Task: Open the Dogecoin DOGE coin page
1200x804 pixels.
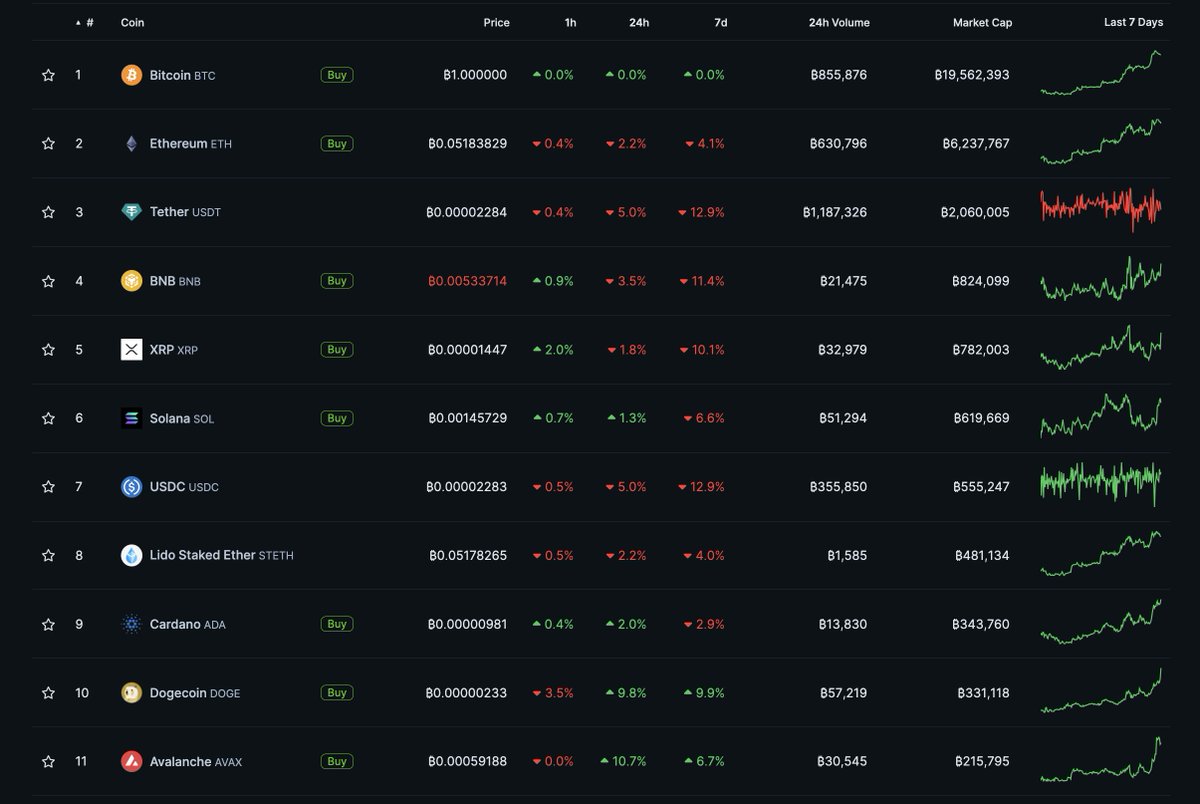Action: pos(194,693)
